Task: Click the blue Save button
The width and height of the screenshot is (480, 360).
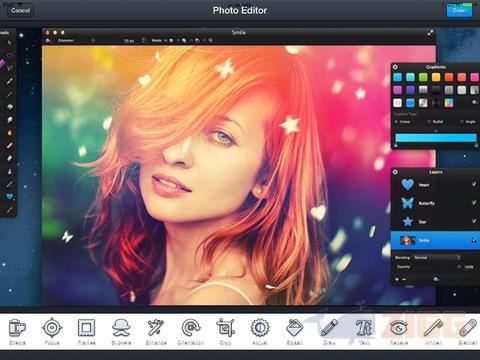Action: coord(459,10)
